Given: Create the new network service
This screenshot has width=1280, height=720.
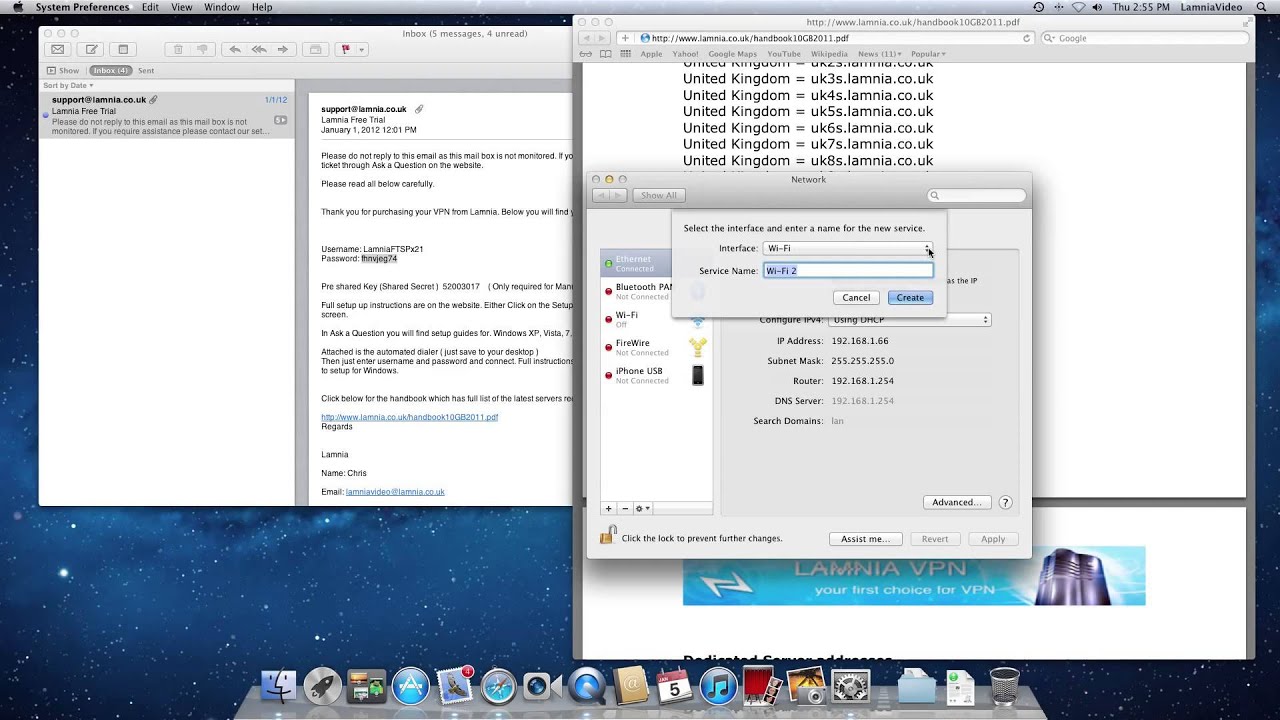Looking at the screenshot, I should click(x=910, y=298).
